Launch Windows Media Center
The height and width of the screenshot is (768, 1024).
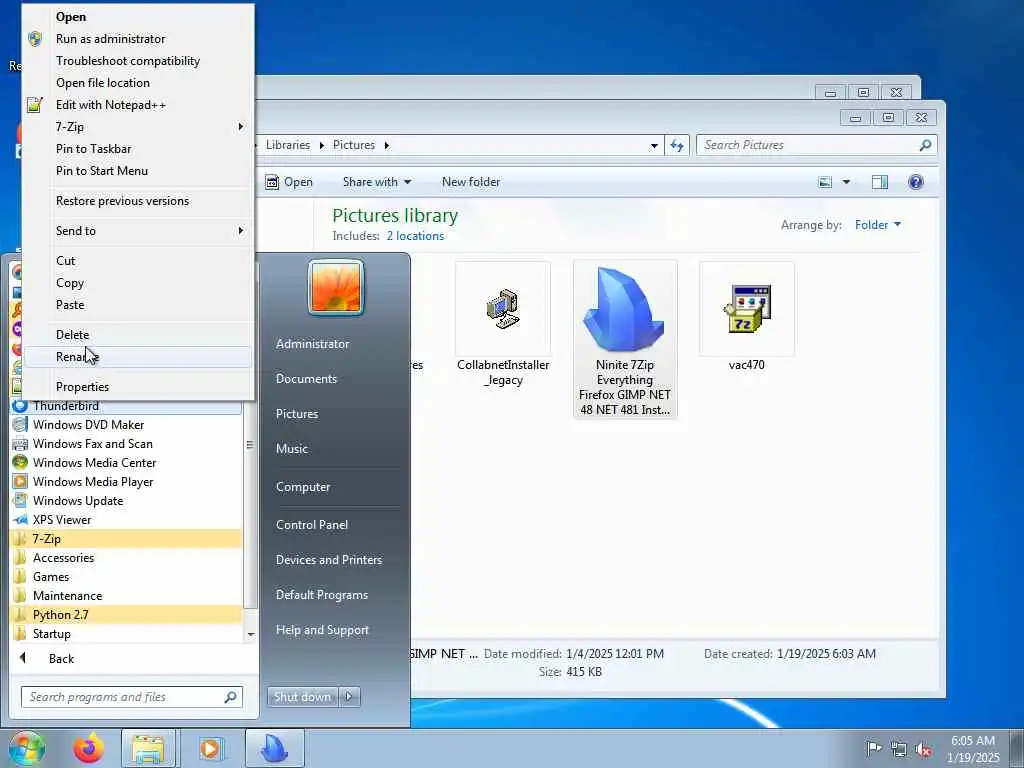[x=126, y=463]
